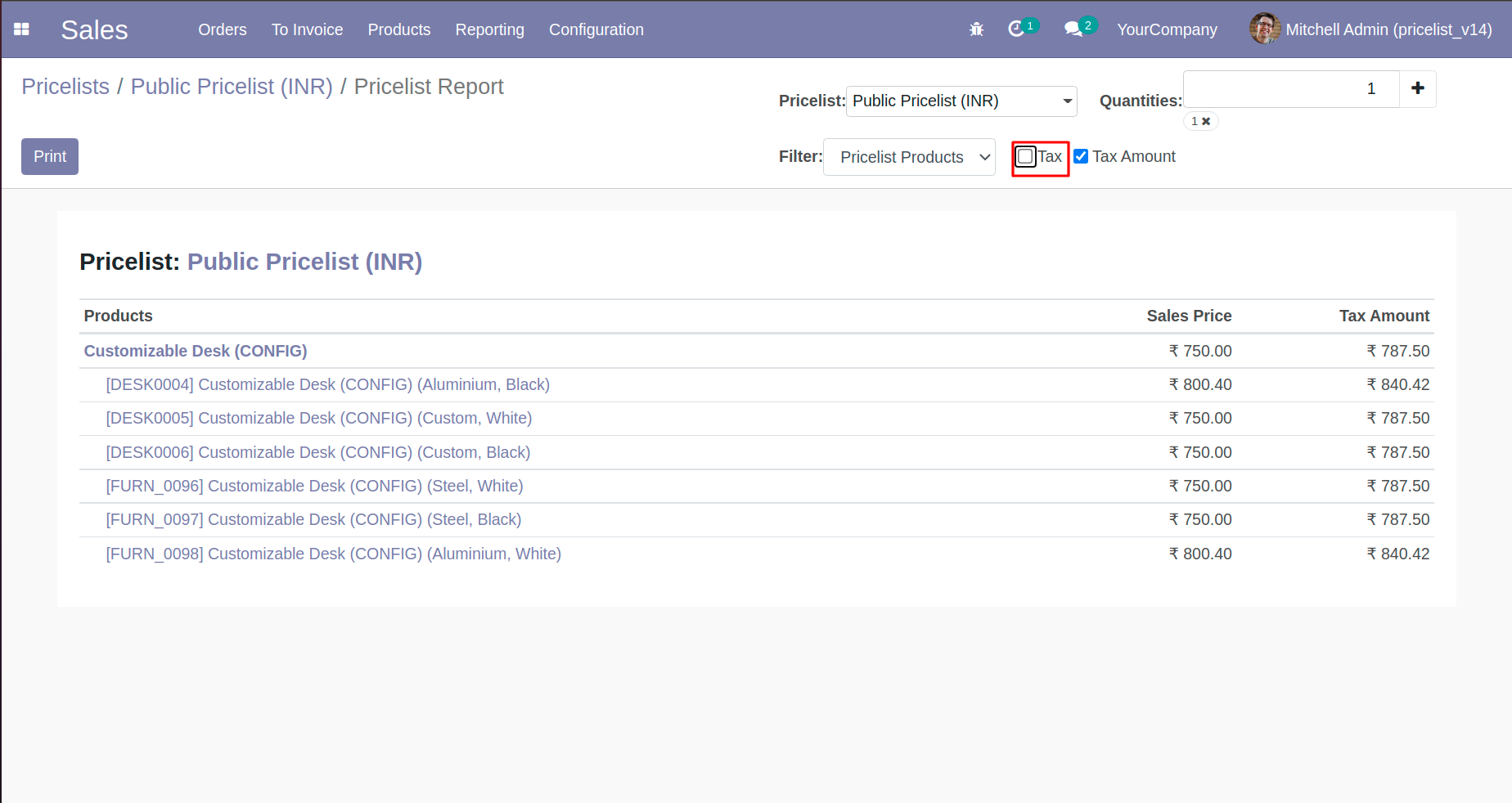
Task: Open Customizable Desk (CONFIG) product template
Action: pyautogui.click(x=196, y=351)
